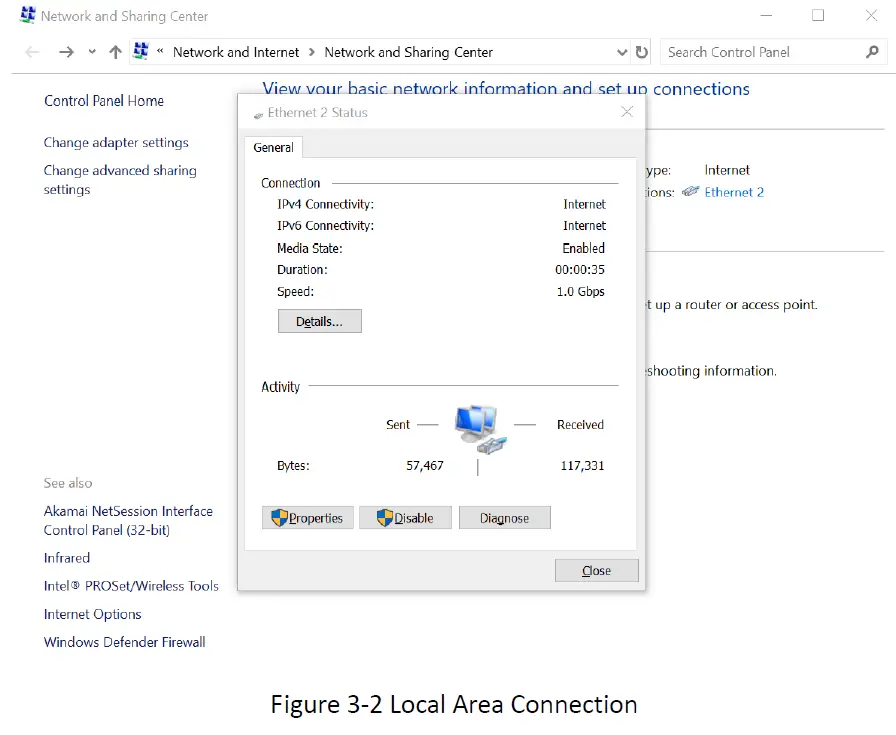Open the Recent locations dropdown arrow
Viewport: 896px width, 735px height.
[x=92, y=52]
